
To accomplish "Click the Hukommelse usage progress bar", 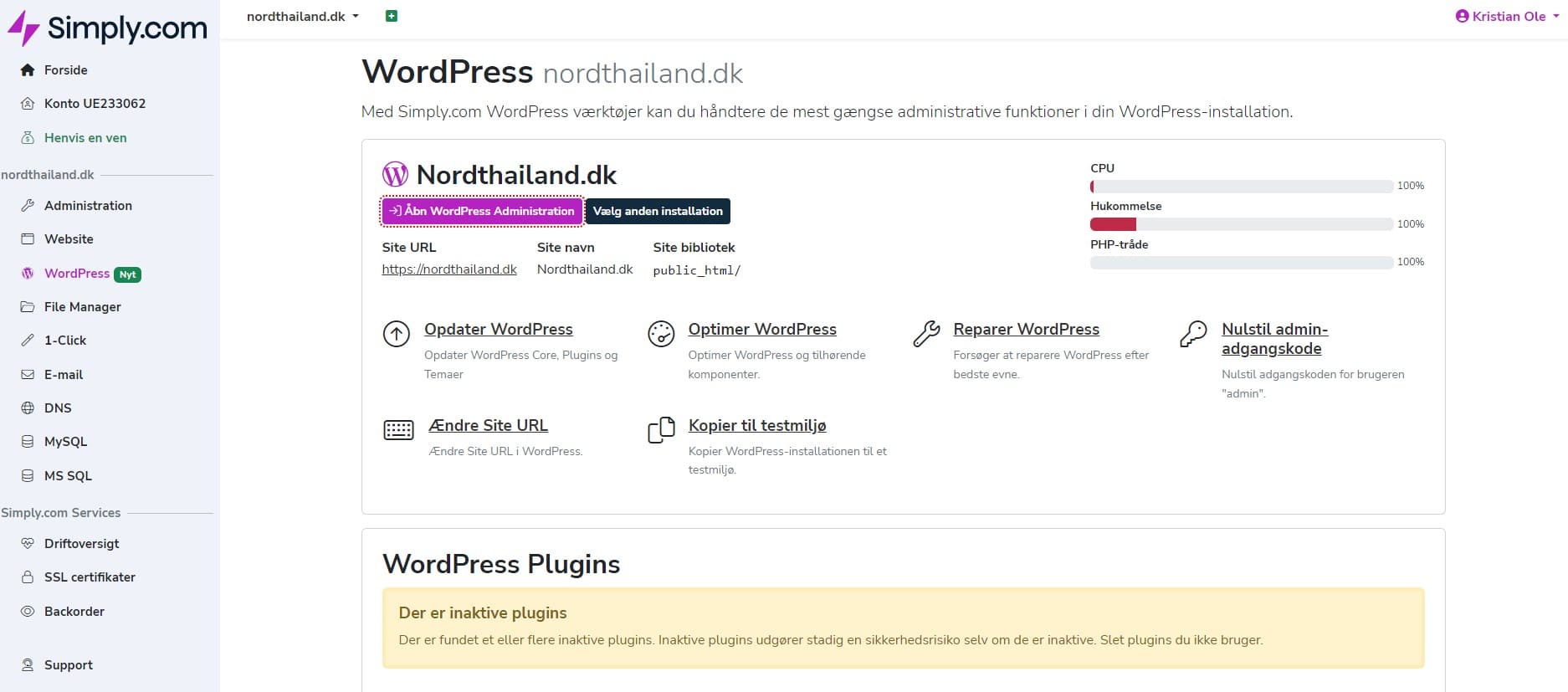I will (1242, 224).
